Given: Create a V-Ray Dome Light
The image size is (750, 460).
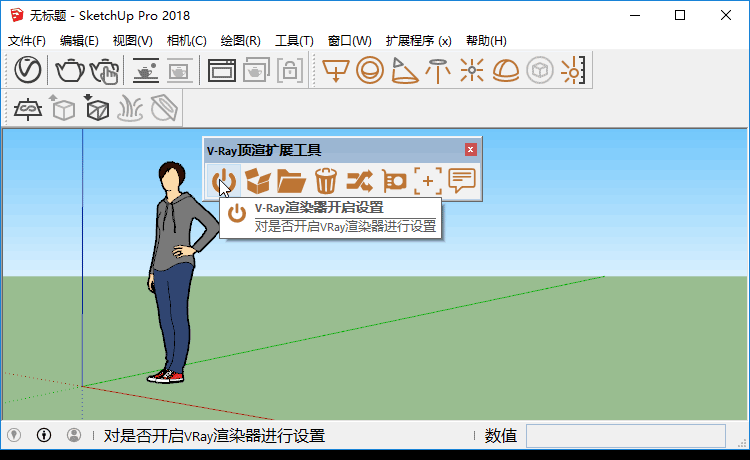Looking at the screenshot, I should point(506,70).
